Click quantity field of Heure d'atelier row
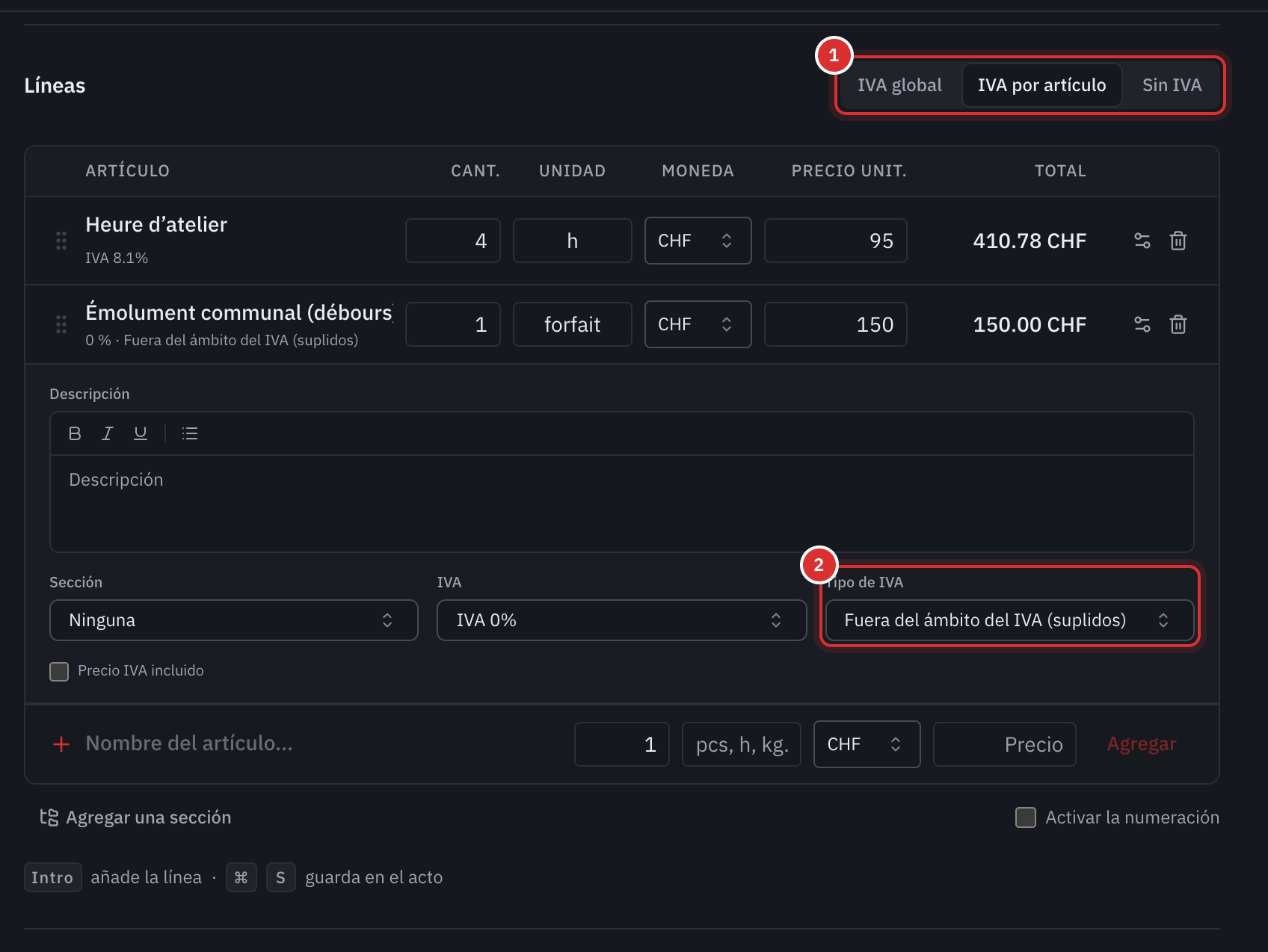1268x952 pixels. (453, 241)
